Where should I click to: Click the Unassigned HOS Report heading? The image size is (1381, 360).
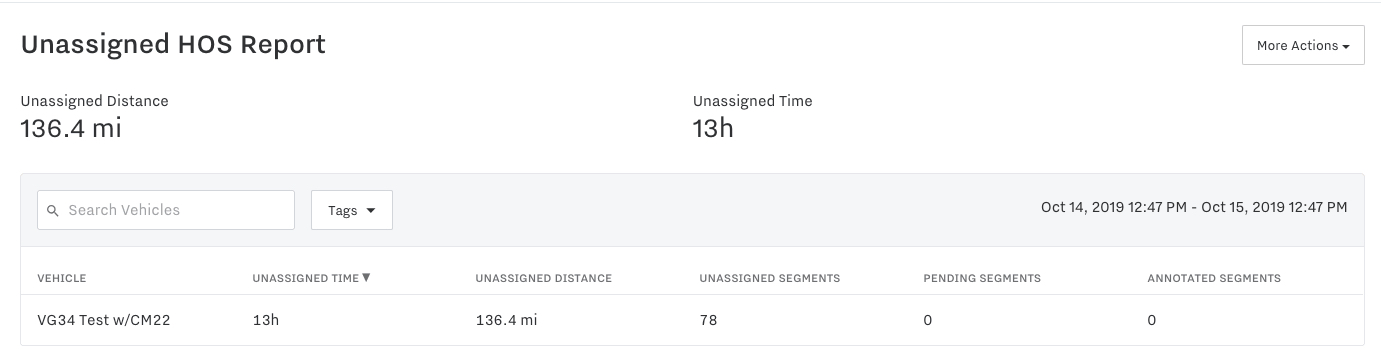tap(173, 45)
